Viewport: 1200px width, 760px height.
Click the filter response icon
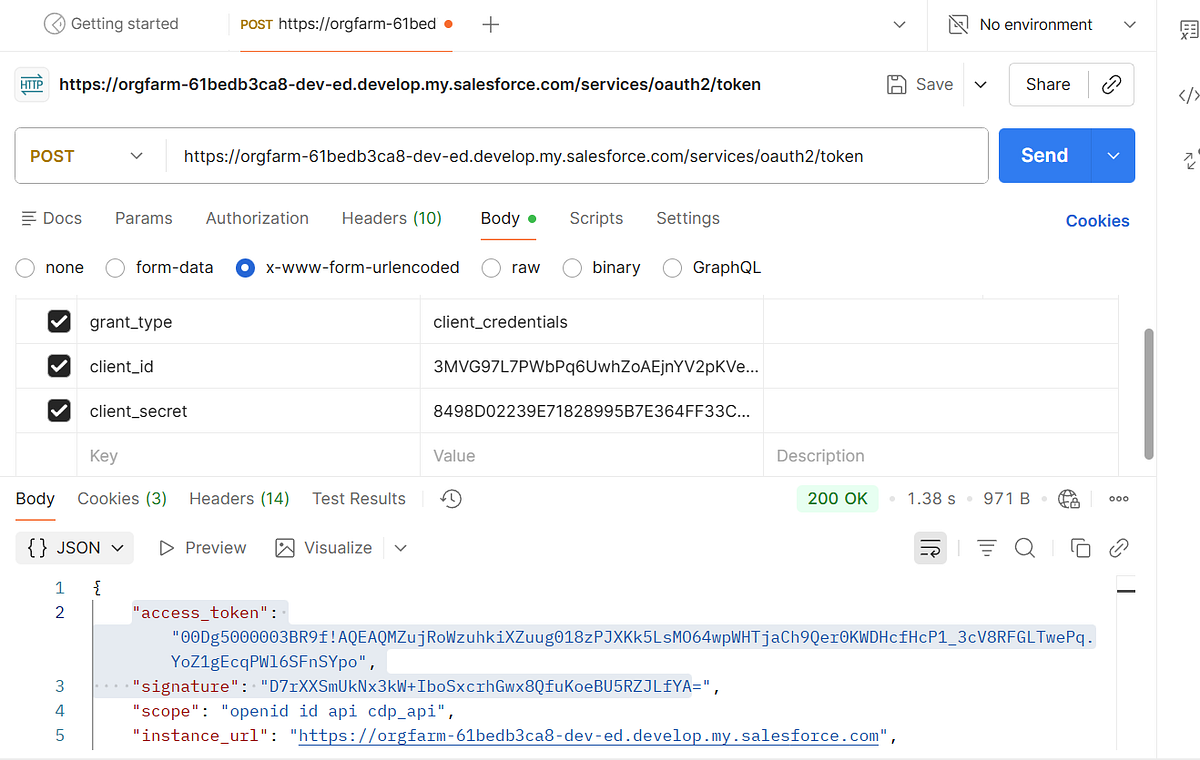(987, 548)
